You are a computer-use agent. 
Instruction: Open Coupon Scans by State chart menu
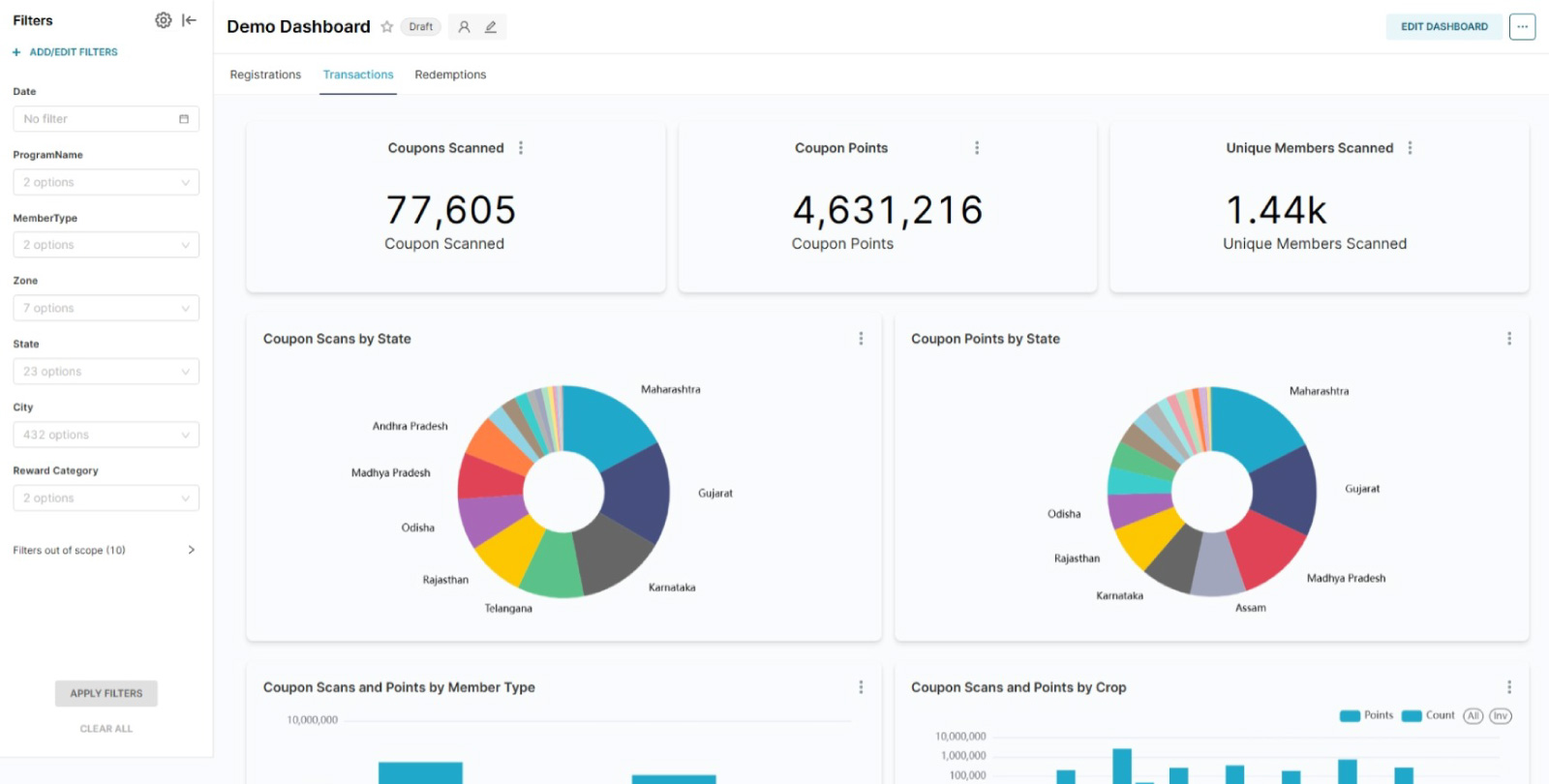point(861,339)
